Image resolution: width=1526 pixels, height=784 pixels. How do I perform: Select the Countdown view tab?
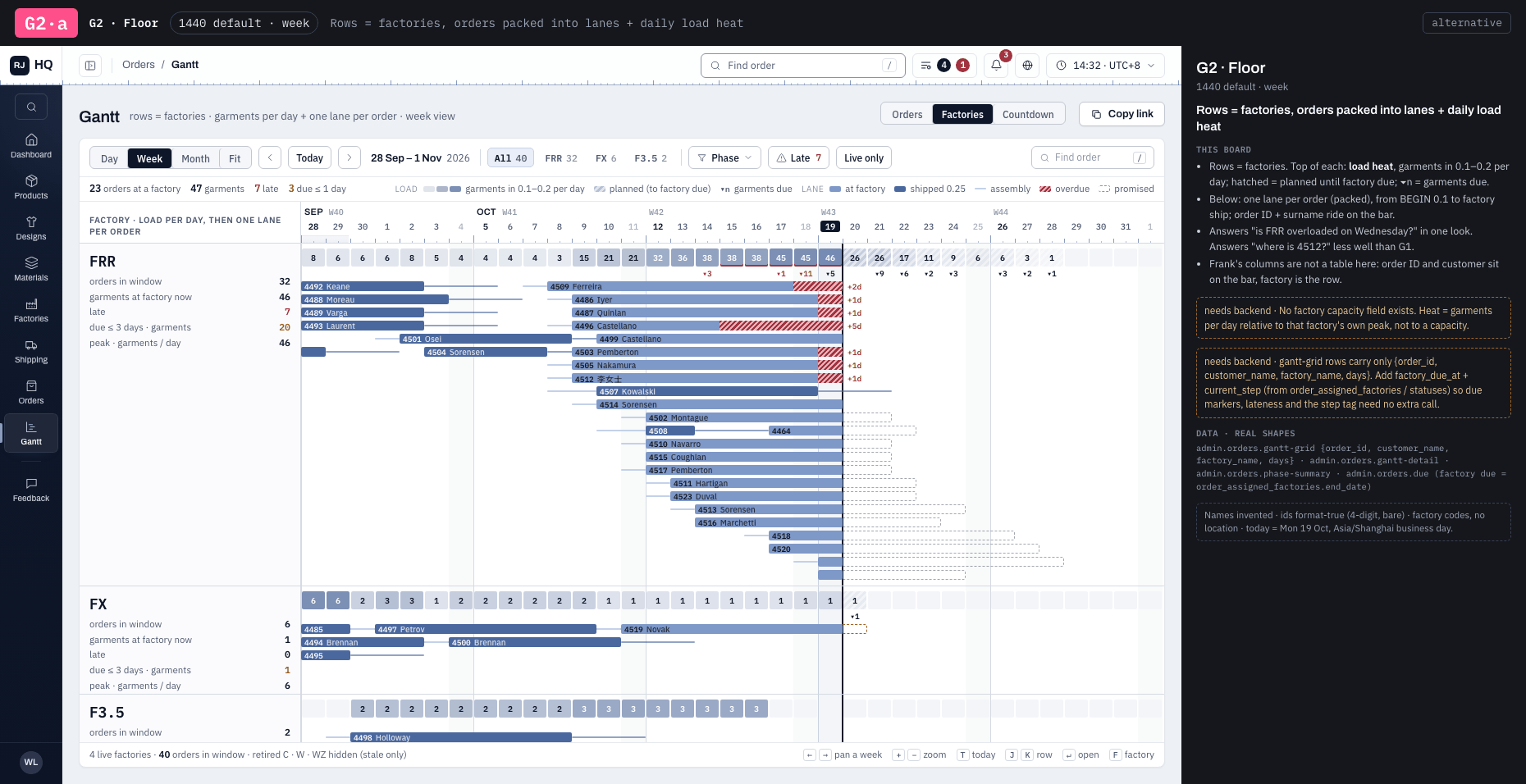tap(1028, 114)
